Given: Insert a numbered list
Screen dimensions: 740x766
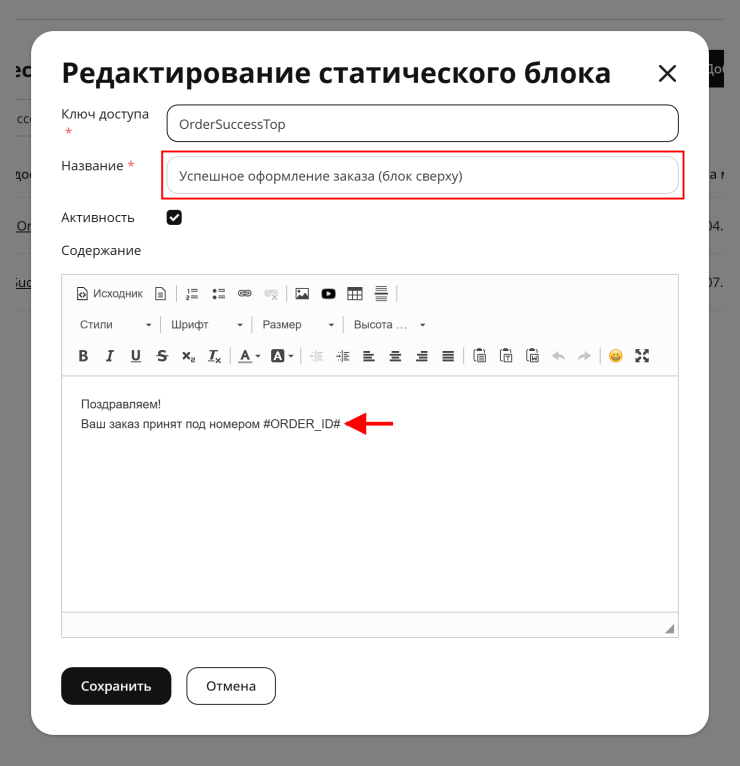Looking at the screenshot, I should (x=192, y=294).
